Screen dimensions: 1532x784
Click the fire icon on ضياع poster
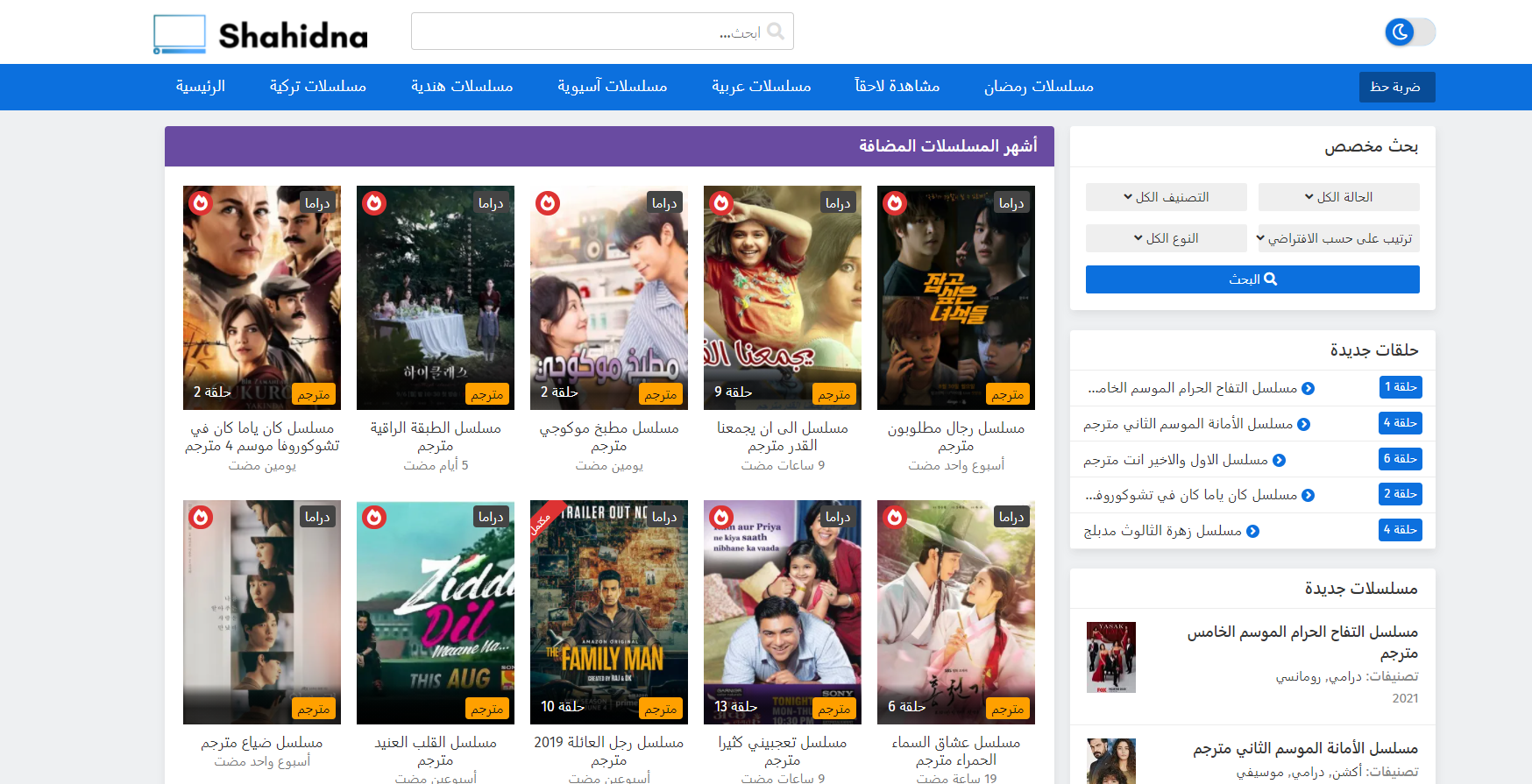click(201, 518)
